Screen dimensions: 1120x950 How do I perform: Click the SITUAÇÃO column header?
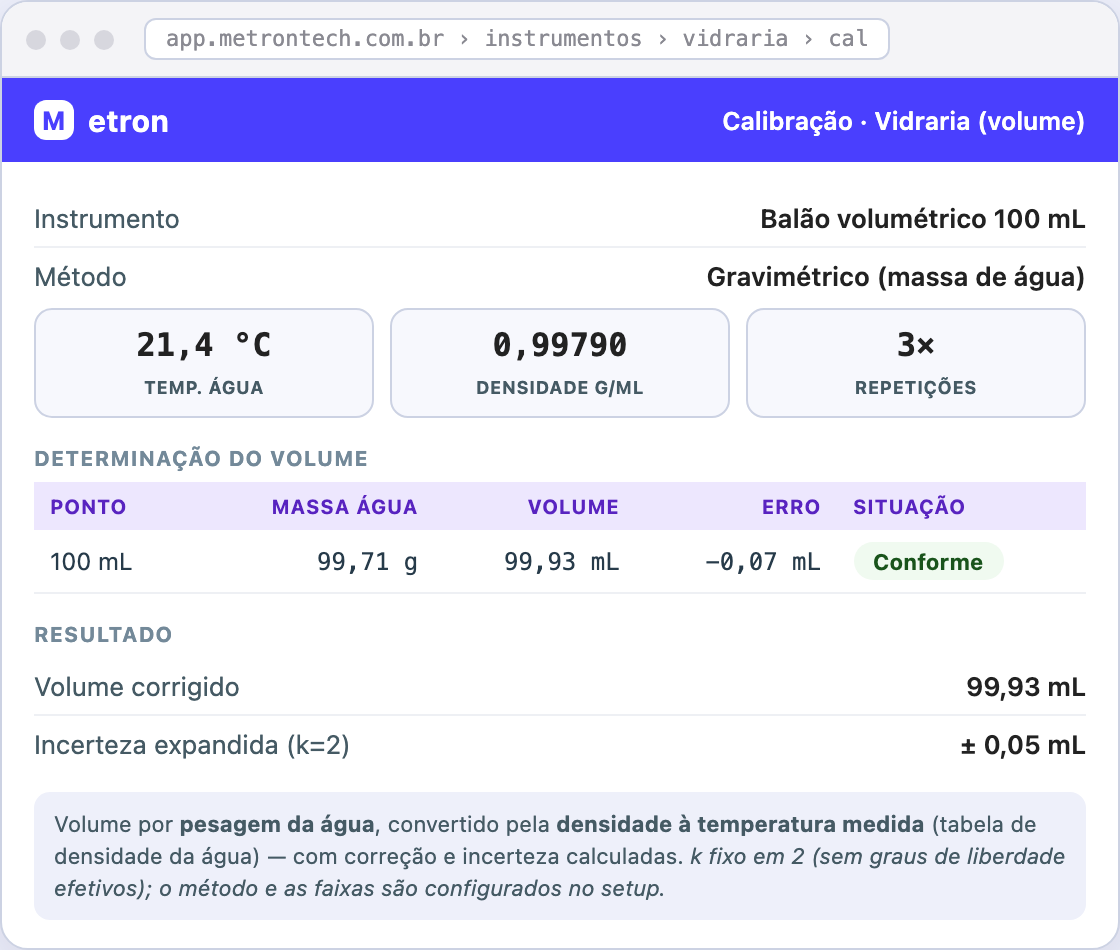(909, 507)
